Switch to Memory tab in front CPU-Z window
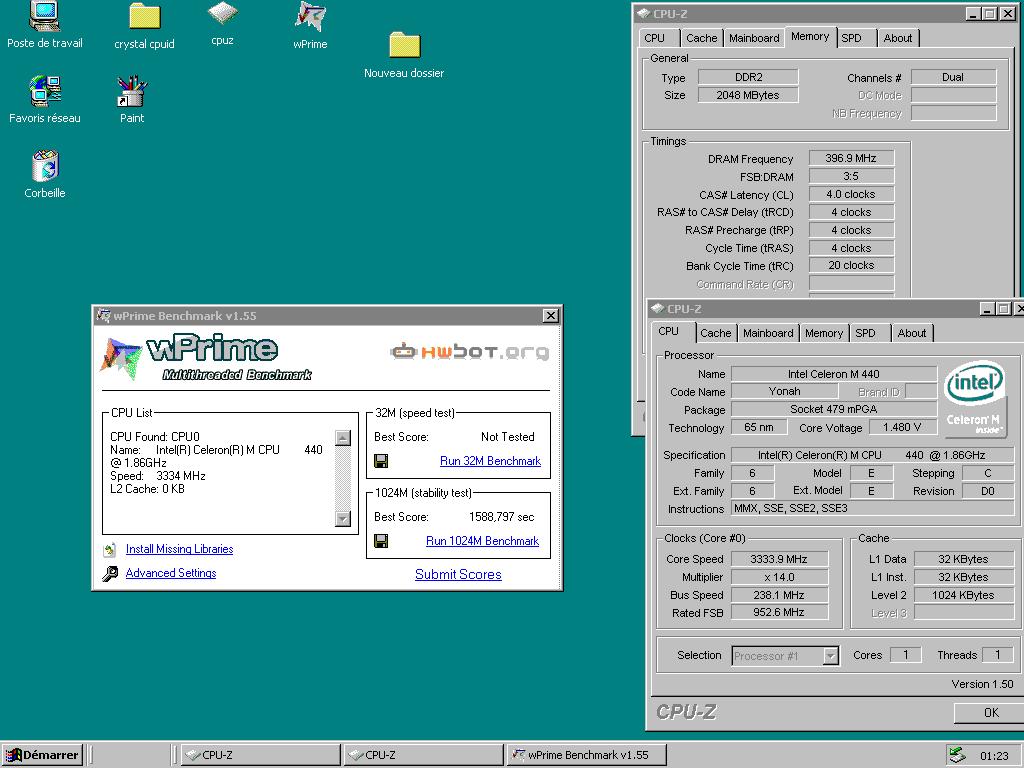This screenshot has height=768, width=1024. (x=824, y=333)
